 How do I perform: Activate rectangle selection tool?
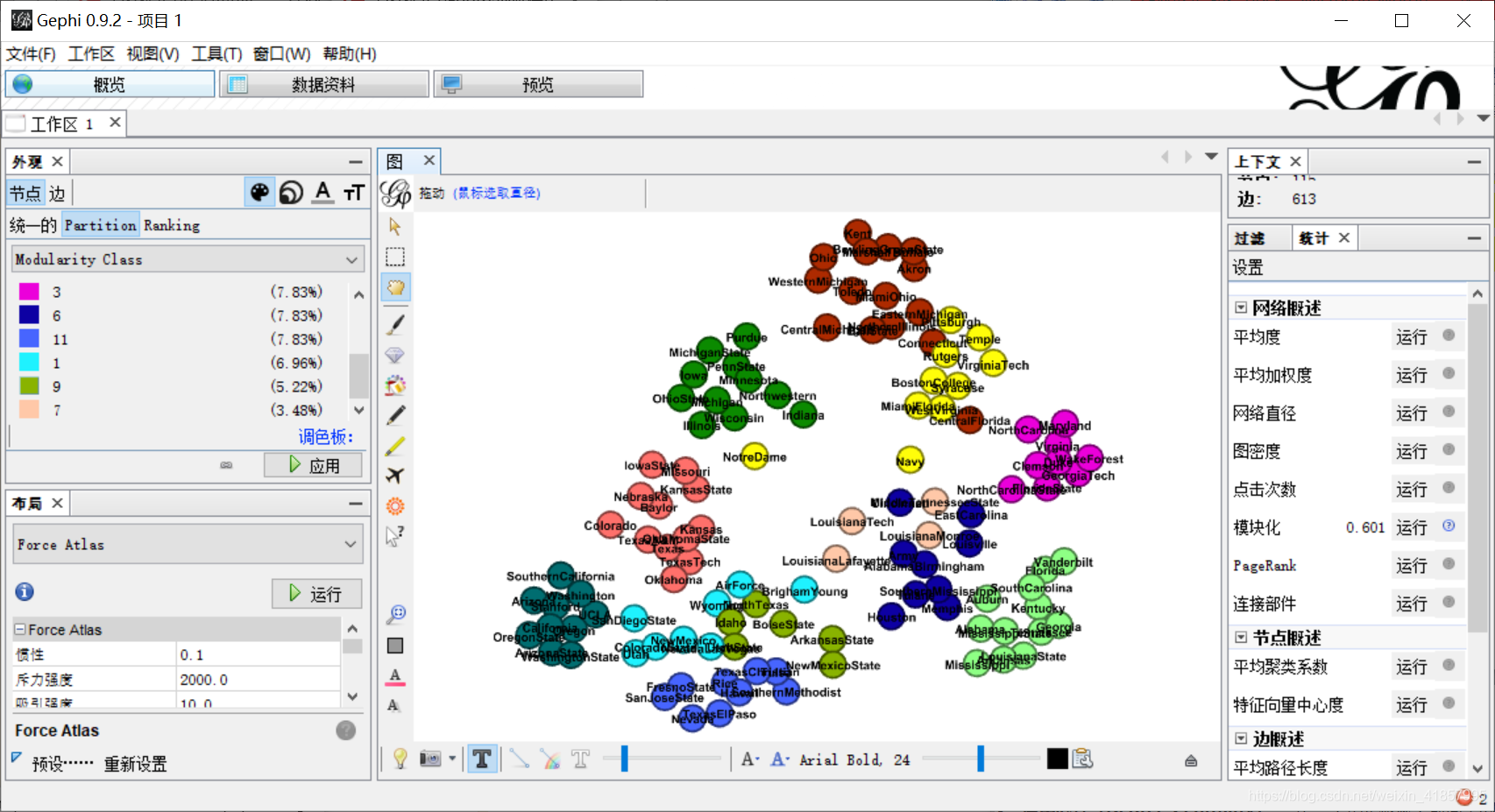pos(395,257)
